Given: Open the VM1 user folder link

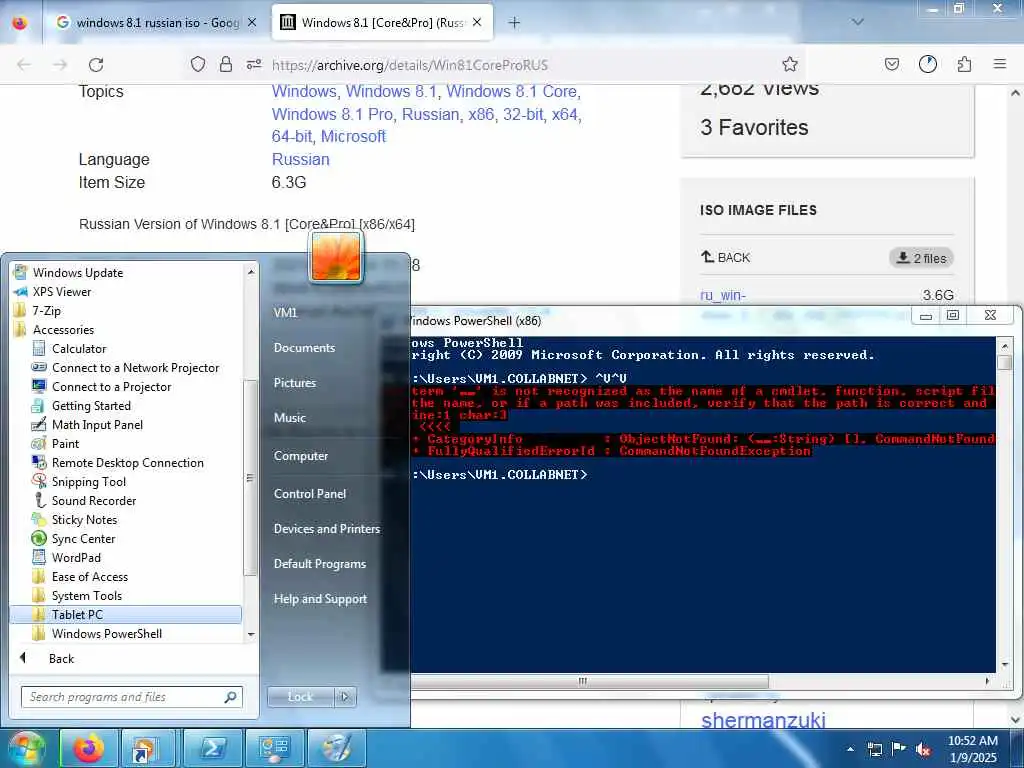Looking at the screenshot, I should coord(285,312).
